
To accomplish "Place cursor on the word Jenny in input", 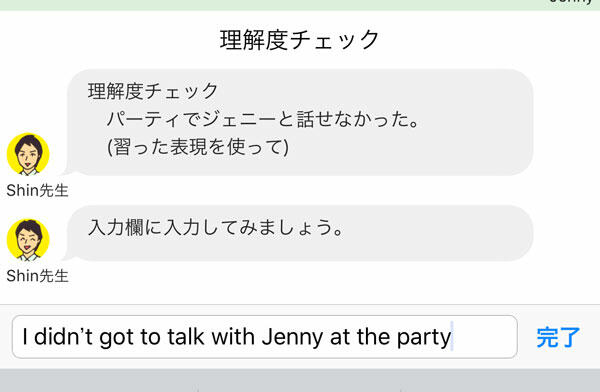I will point(292,337).
